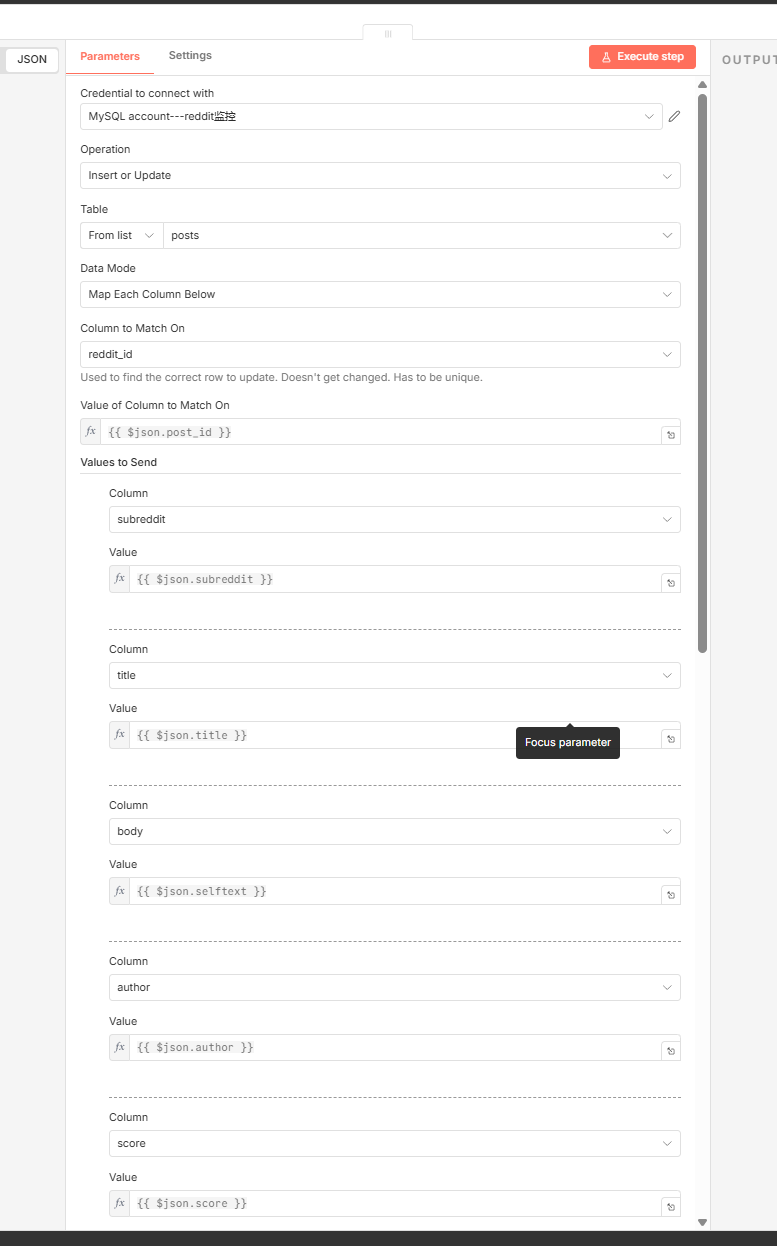Open the Operation dropdown
This screenshot has width=777, height=1246.
pos(380,176)
